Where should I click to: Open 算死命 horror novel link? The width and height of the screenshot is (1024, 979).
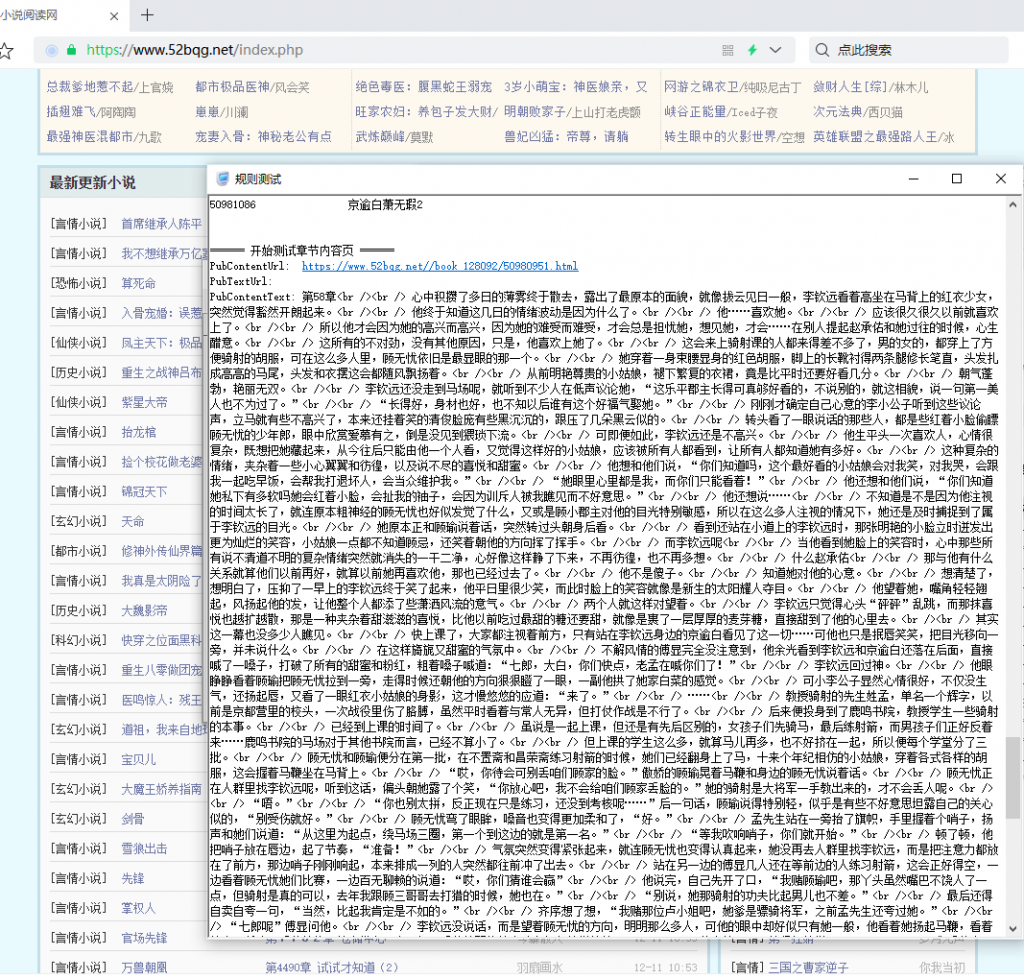coord(138,283)
